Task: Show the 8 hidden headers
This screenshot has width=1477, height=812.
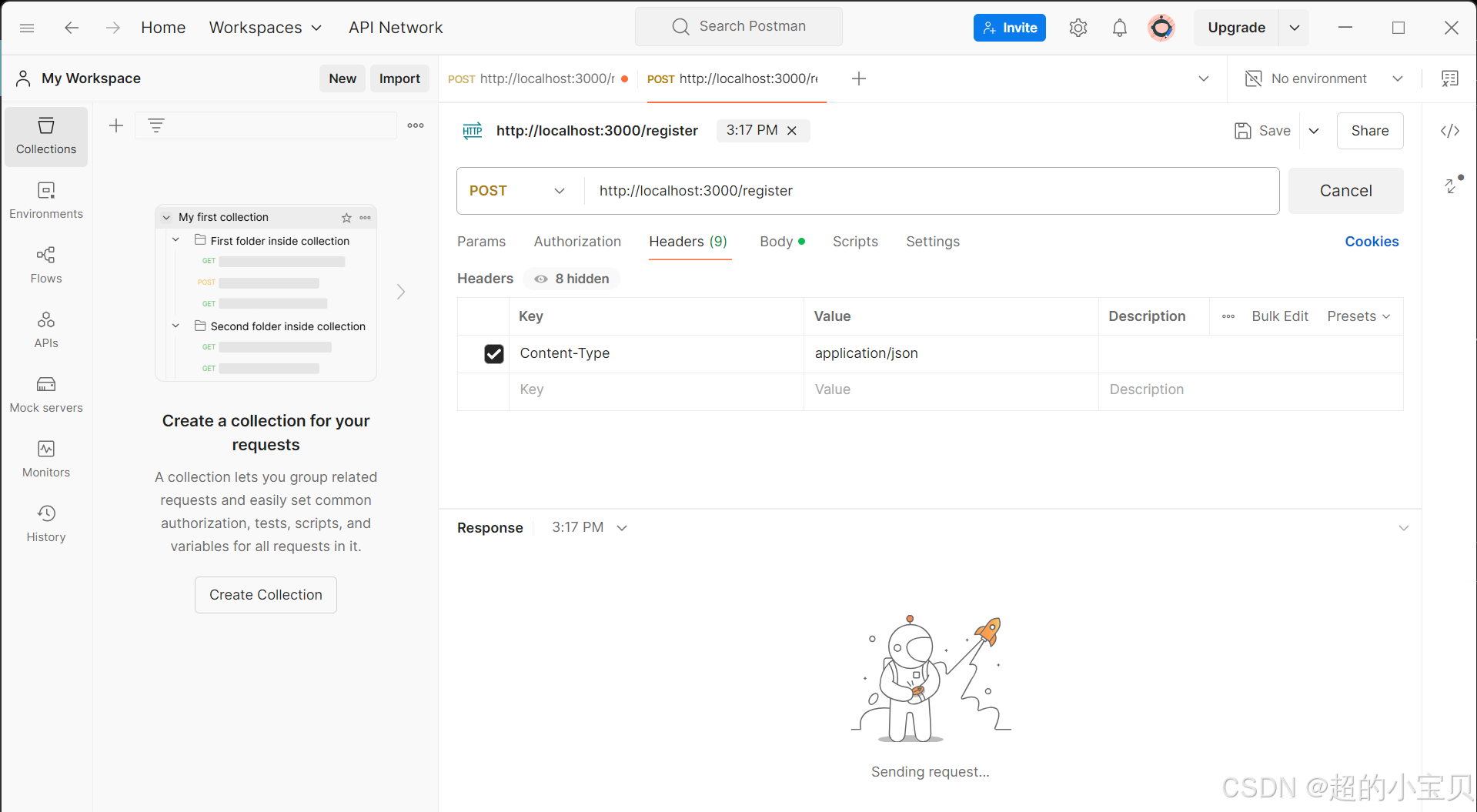Action: click(572, 279)
